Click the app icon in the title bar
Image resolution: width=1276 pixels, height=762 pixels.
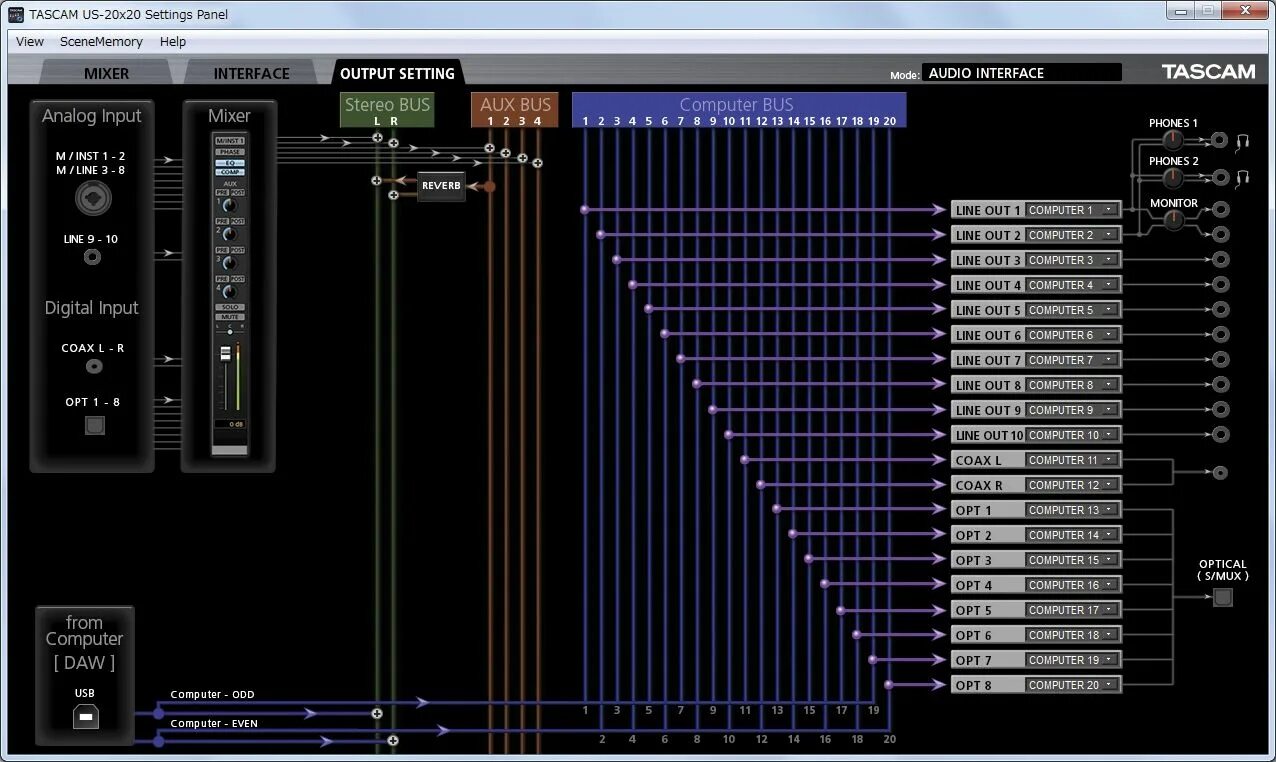(x=16, y=14)
